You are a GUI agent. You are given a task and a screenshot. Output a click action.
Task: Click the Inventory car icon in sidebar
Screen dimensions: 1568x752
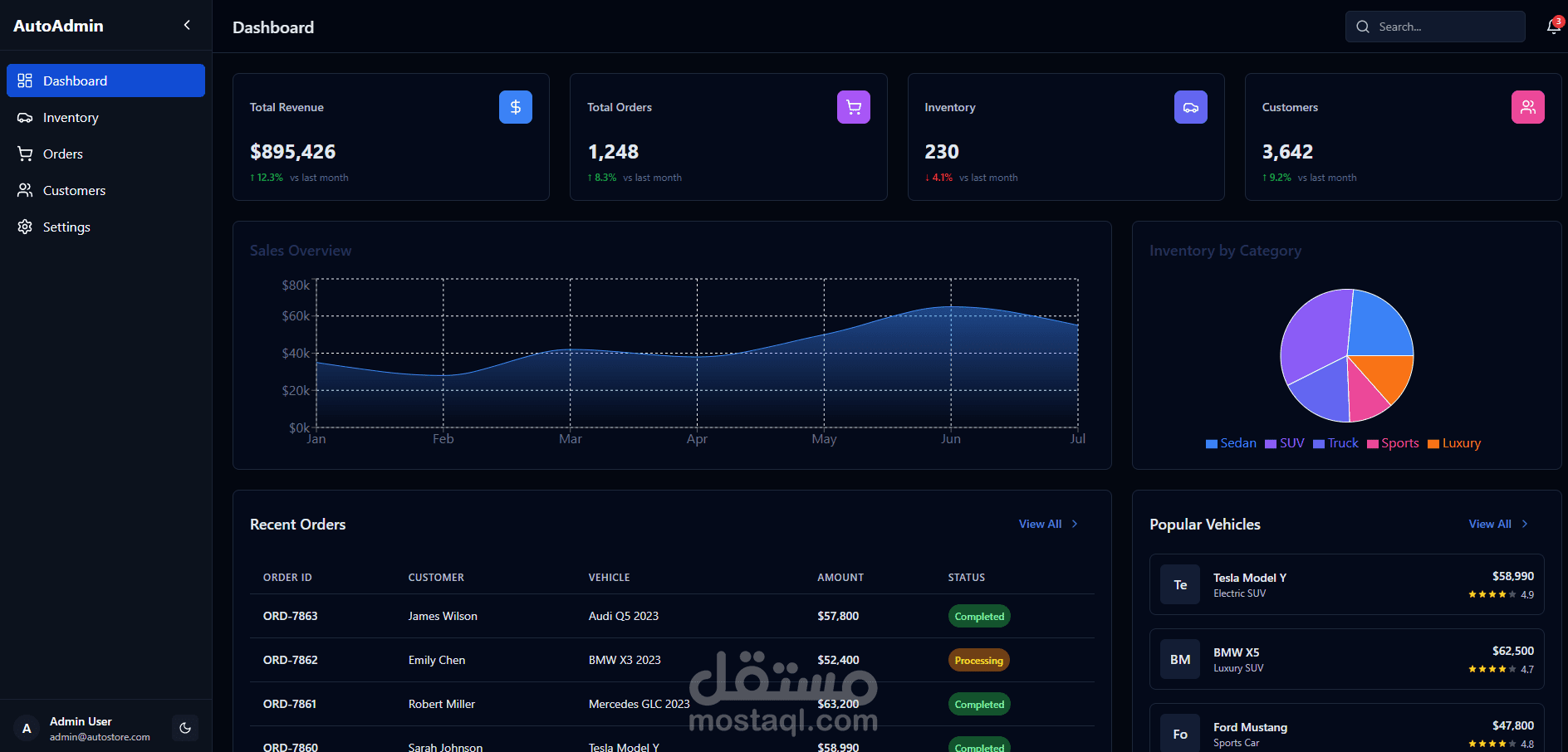coord(25,117)
